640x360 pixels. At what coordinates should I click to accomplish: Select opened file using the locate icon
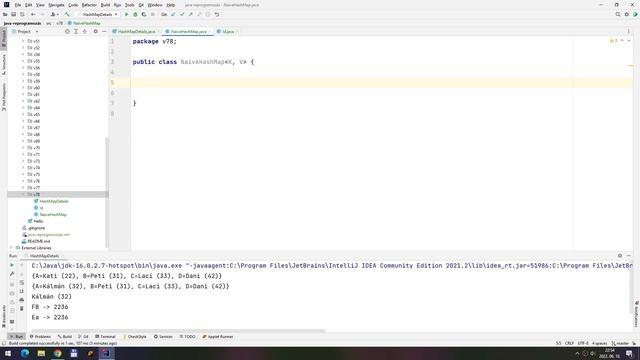click(67, 31)
